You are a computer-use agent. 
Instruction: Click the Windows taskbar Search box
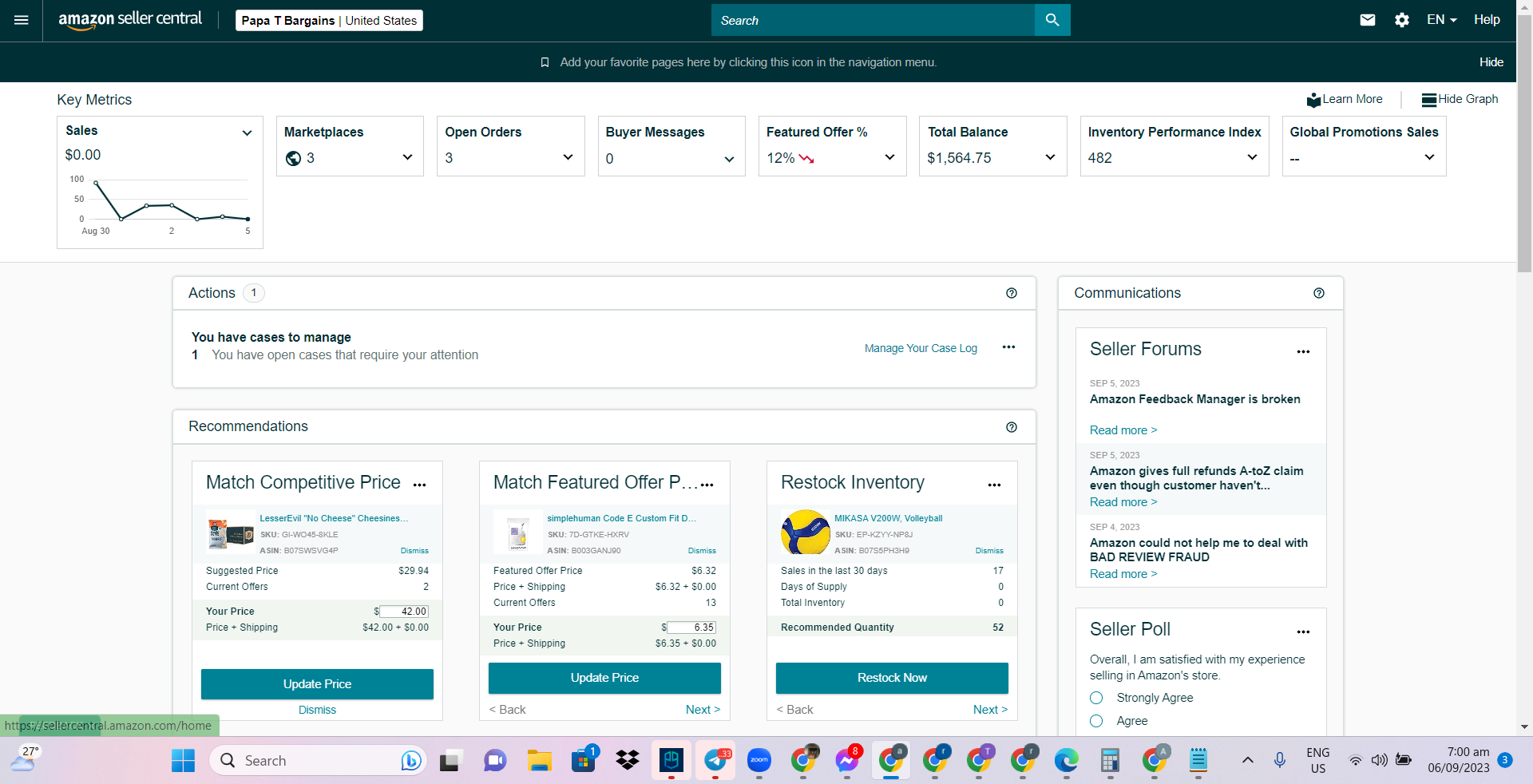pos(319,761)
